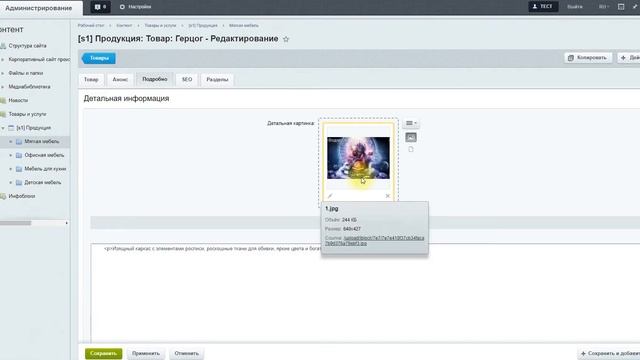Expand Детская мебель folder arrow
Image resolution: width=640 pixels, height=360 pixels.
11,182
